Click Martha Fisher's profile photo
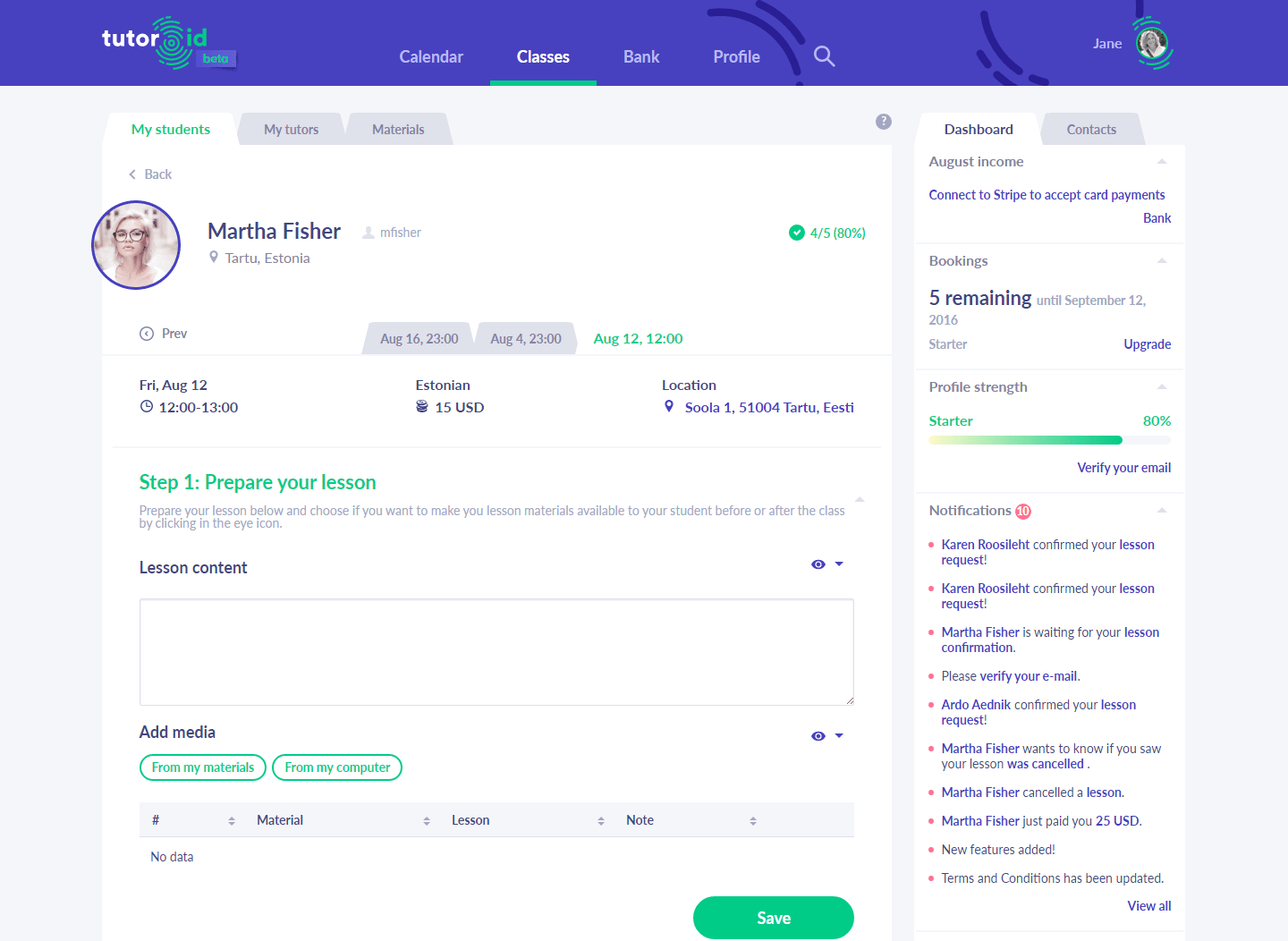 click(x=136, y=245)
